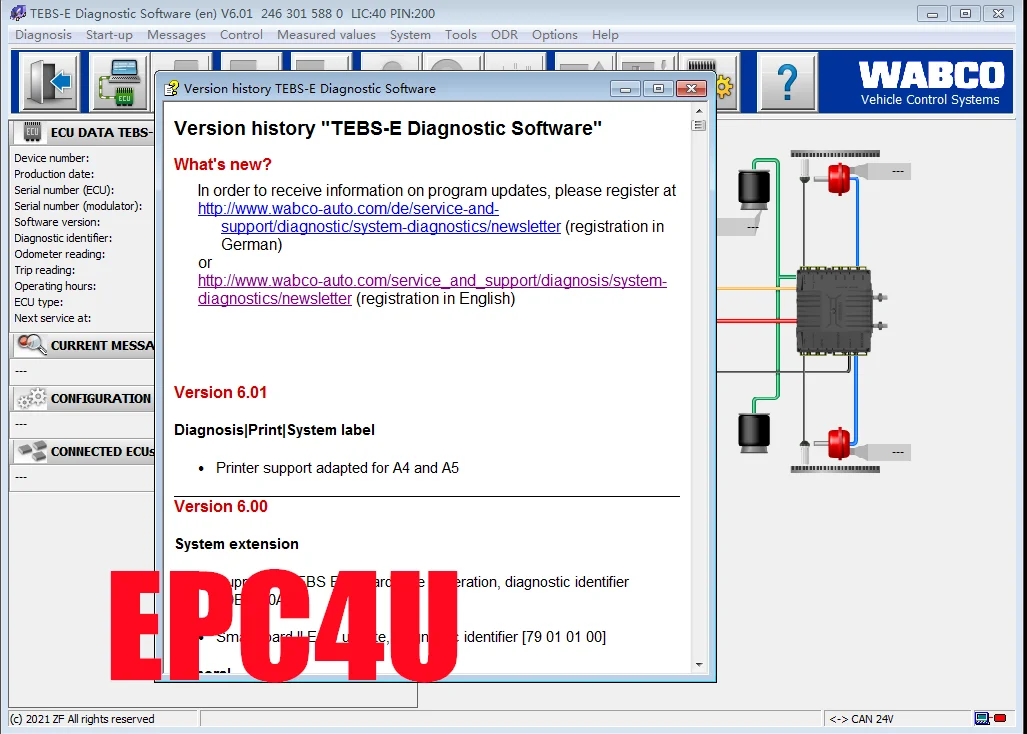Open the Control menu
The image size is (1027, 734).
coord(241,35)
